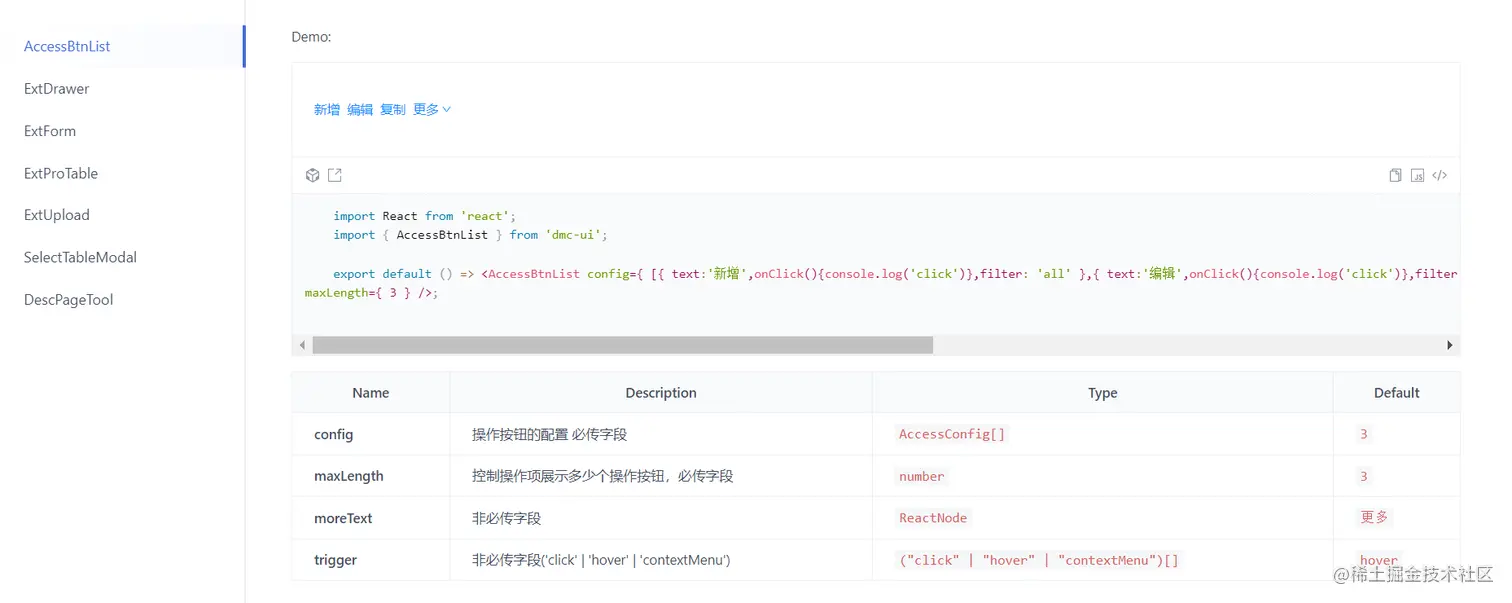Select the config name cell
1512x603 pixels.
coord(371,434)
